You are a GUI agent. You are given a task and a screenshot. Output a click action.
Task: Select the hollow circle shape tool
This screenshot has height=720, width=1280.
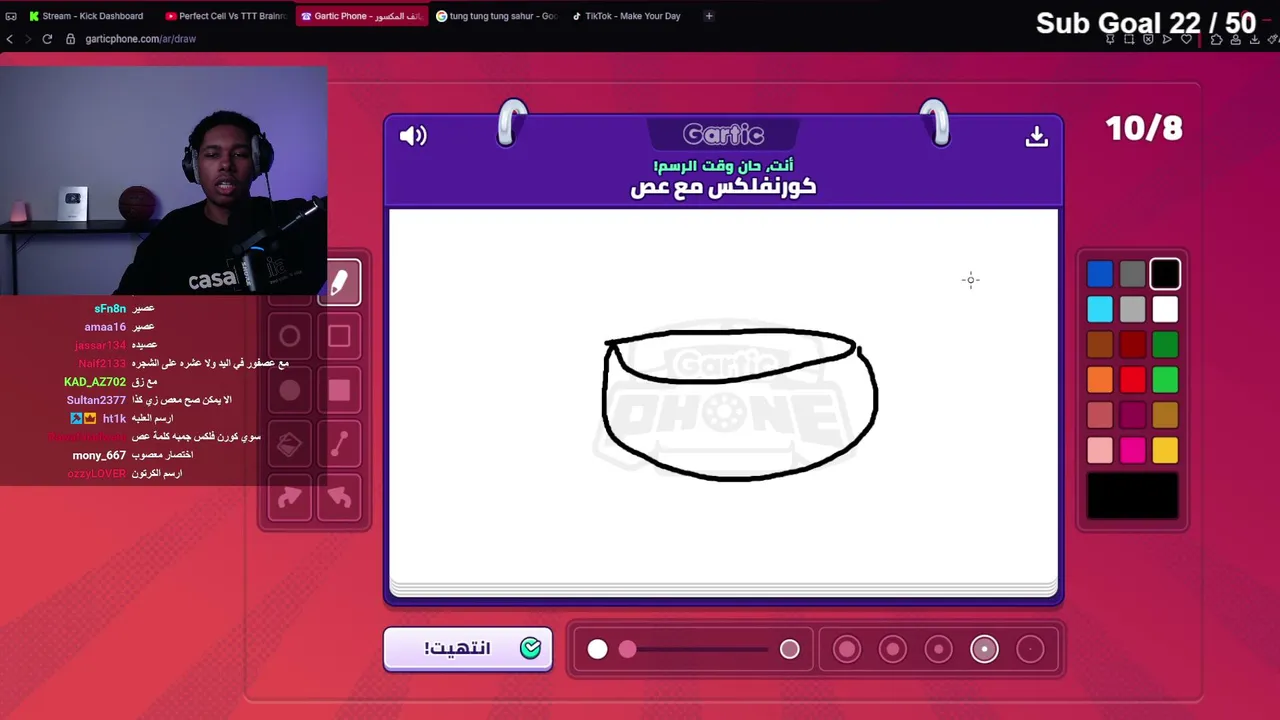click(x=290, y=337)
